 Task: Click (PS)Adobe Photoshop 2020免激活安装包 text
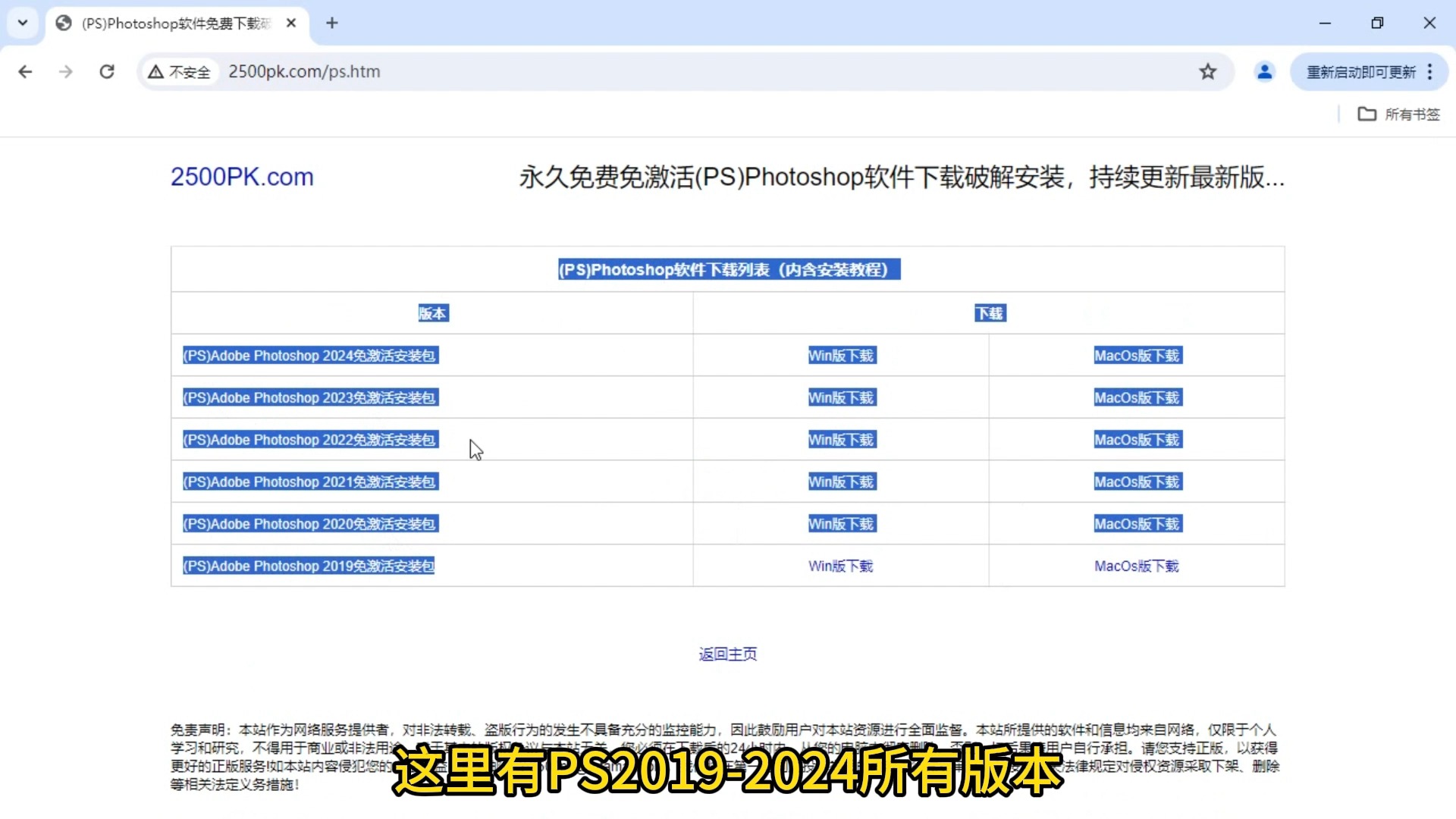[310, 524]
